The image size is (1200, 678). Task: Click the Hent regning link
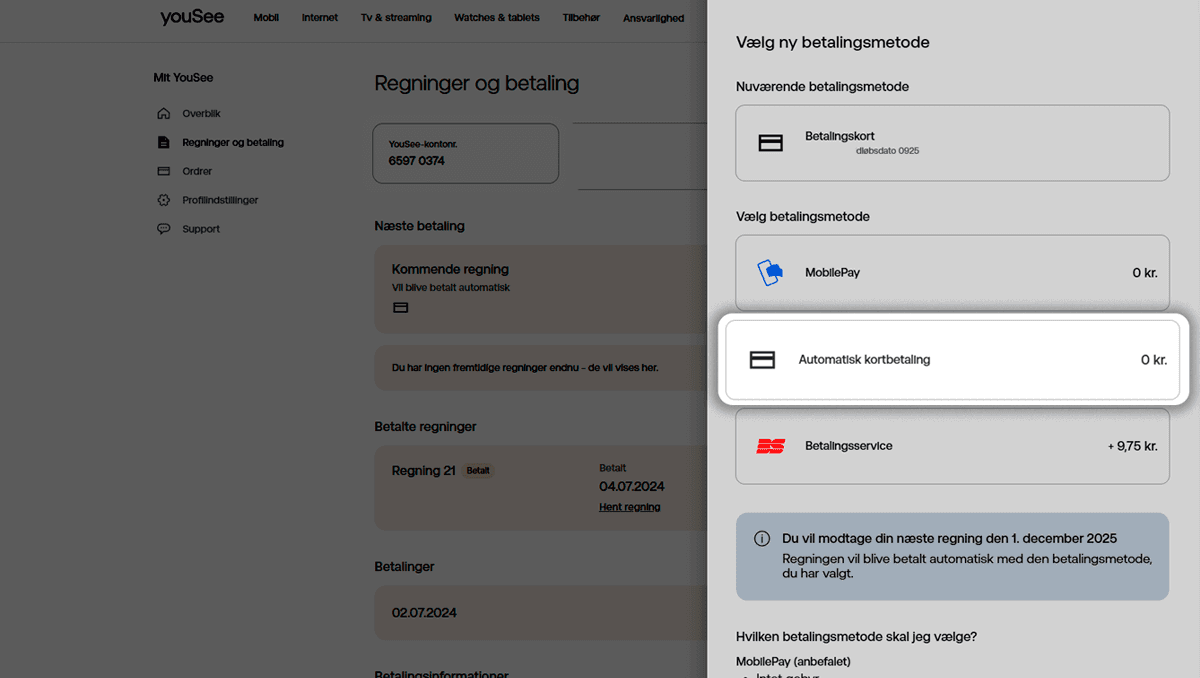(629, 507)
